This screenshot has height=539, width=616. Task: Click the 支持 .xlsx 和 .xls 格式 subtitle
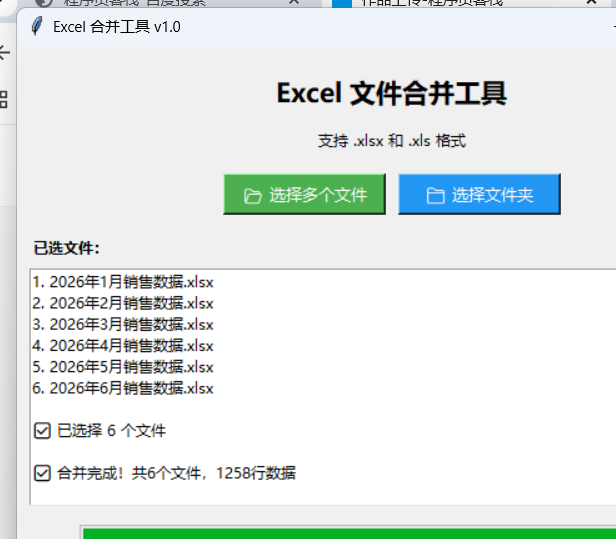click(392, 141)
